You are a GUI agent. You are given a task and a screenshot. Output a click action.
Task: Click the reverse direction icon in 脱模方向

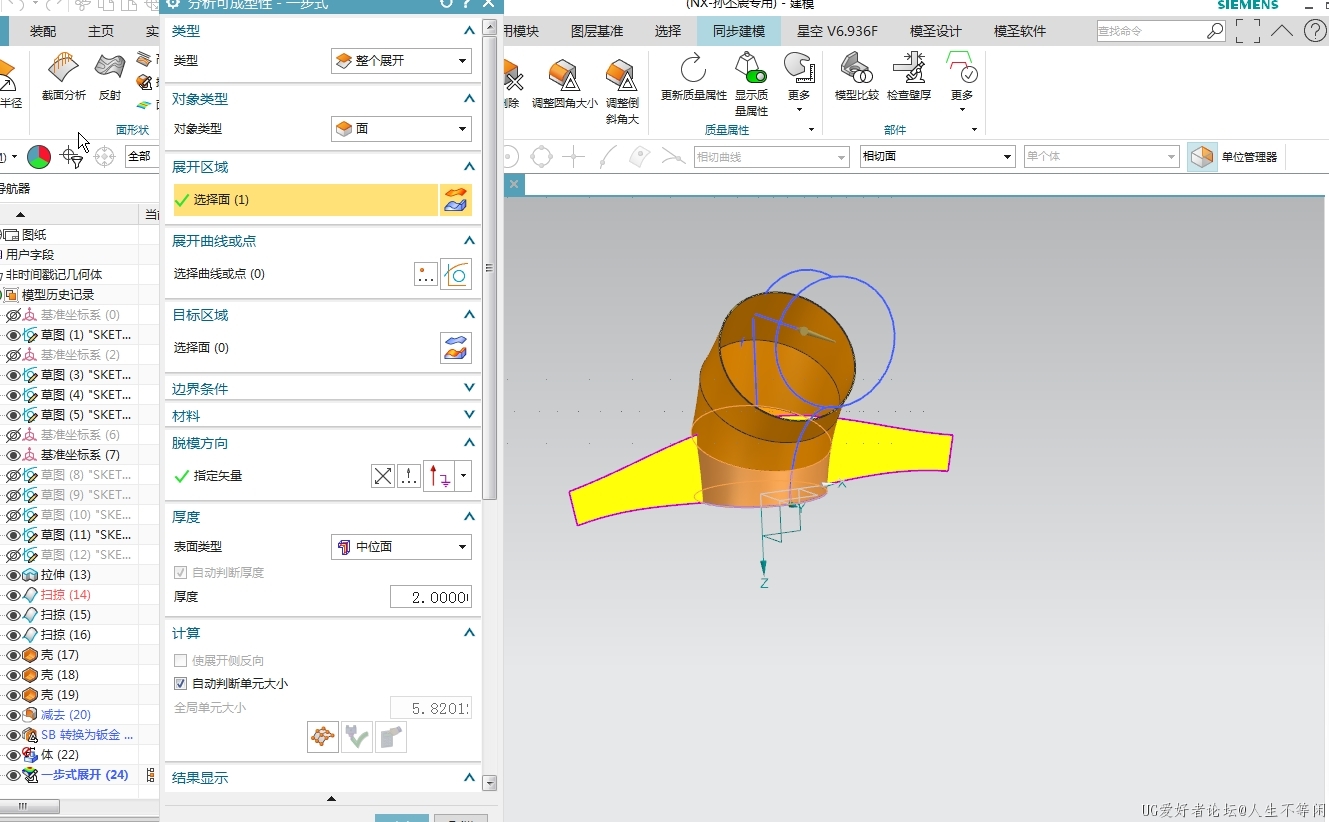click(x=383, y=476)
